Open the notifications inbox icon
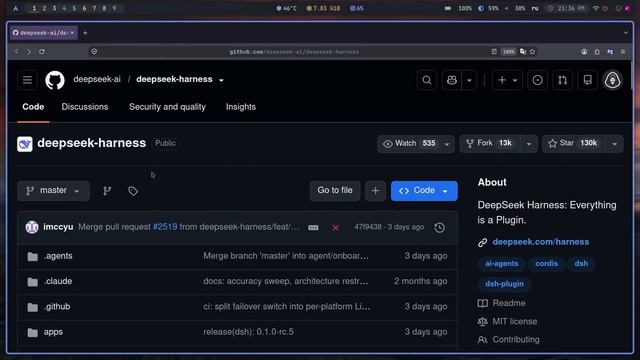The image size is (640, 360). click(587, 80)
